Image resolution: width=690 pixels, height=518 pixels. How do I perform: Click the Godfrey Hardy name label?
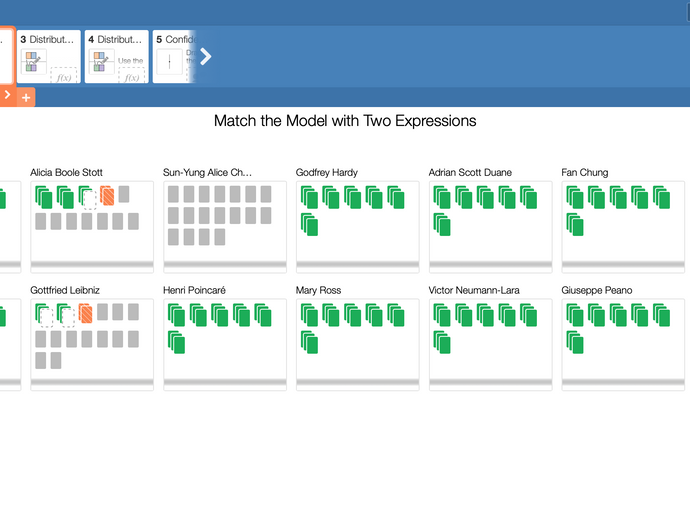pos(327,173)
